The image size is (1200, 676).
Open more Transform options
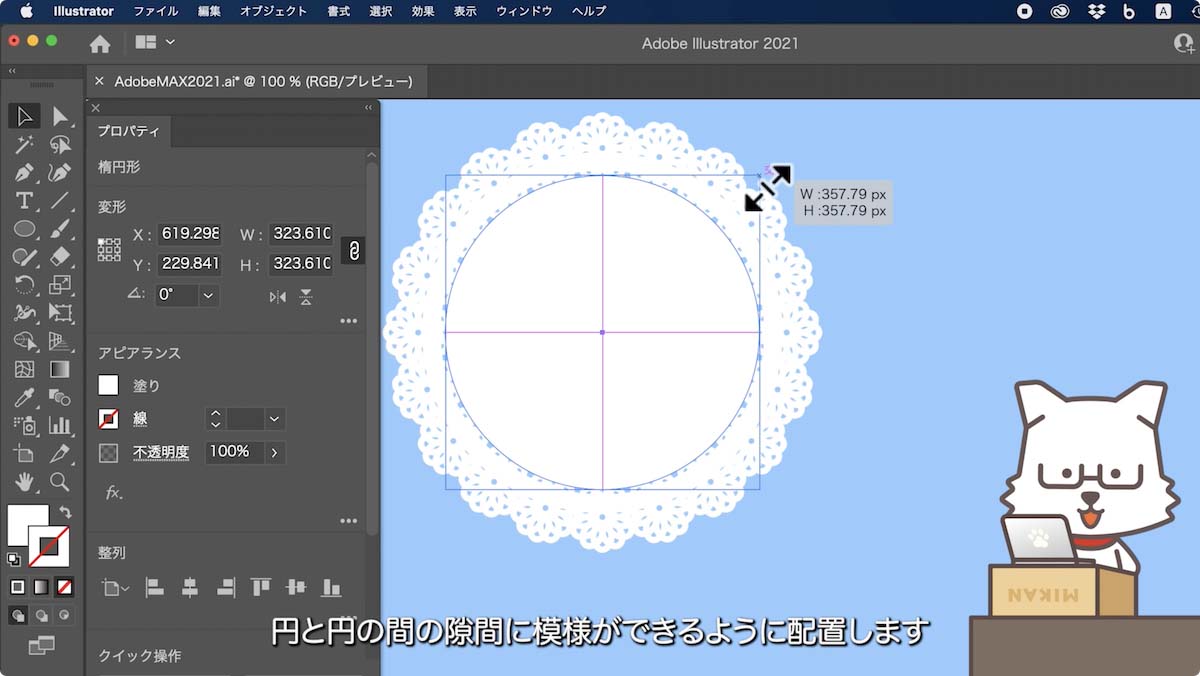click(x=348, y=321)
